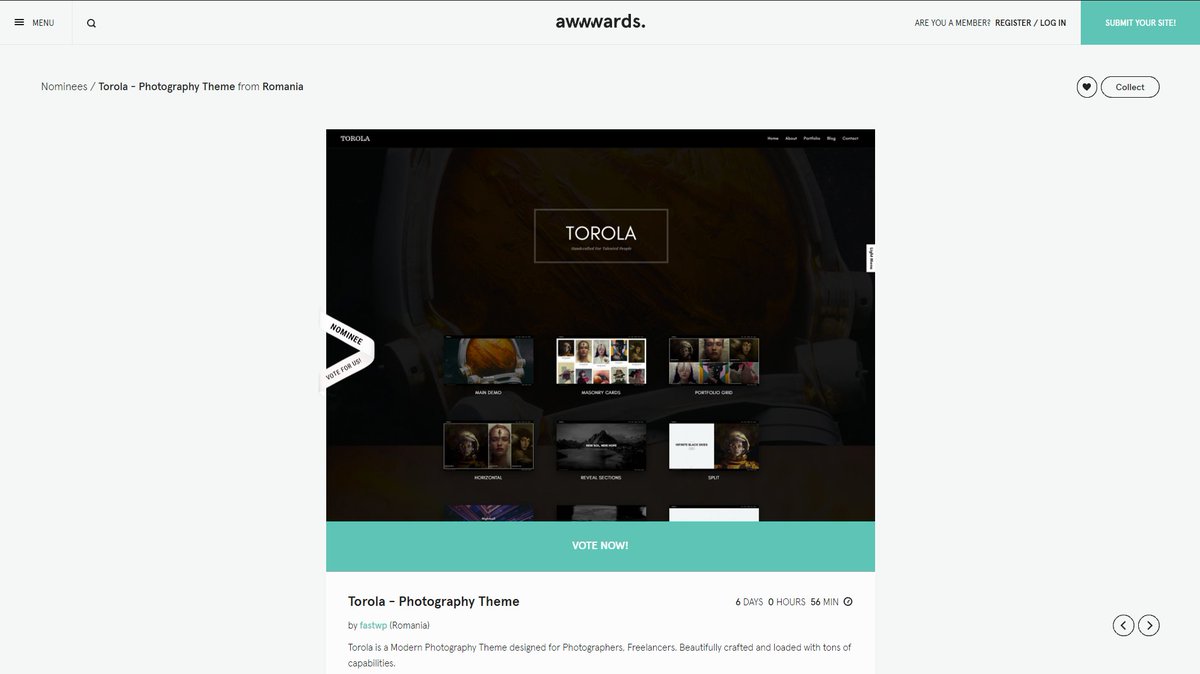The height and width of the screenshot is (674, 1200).
Task: Click 'ARE YOU A MEMBER?' text
Action: point(952,23)
